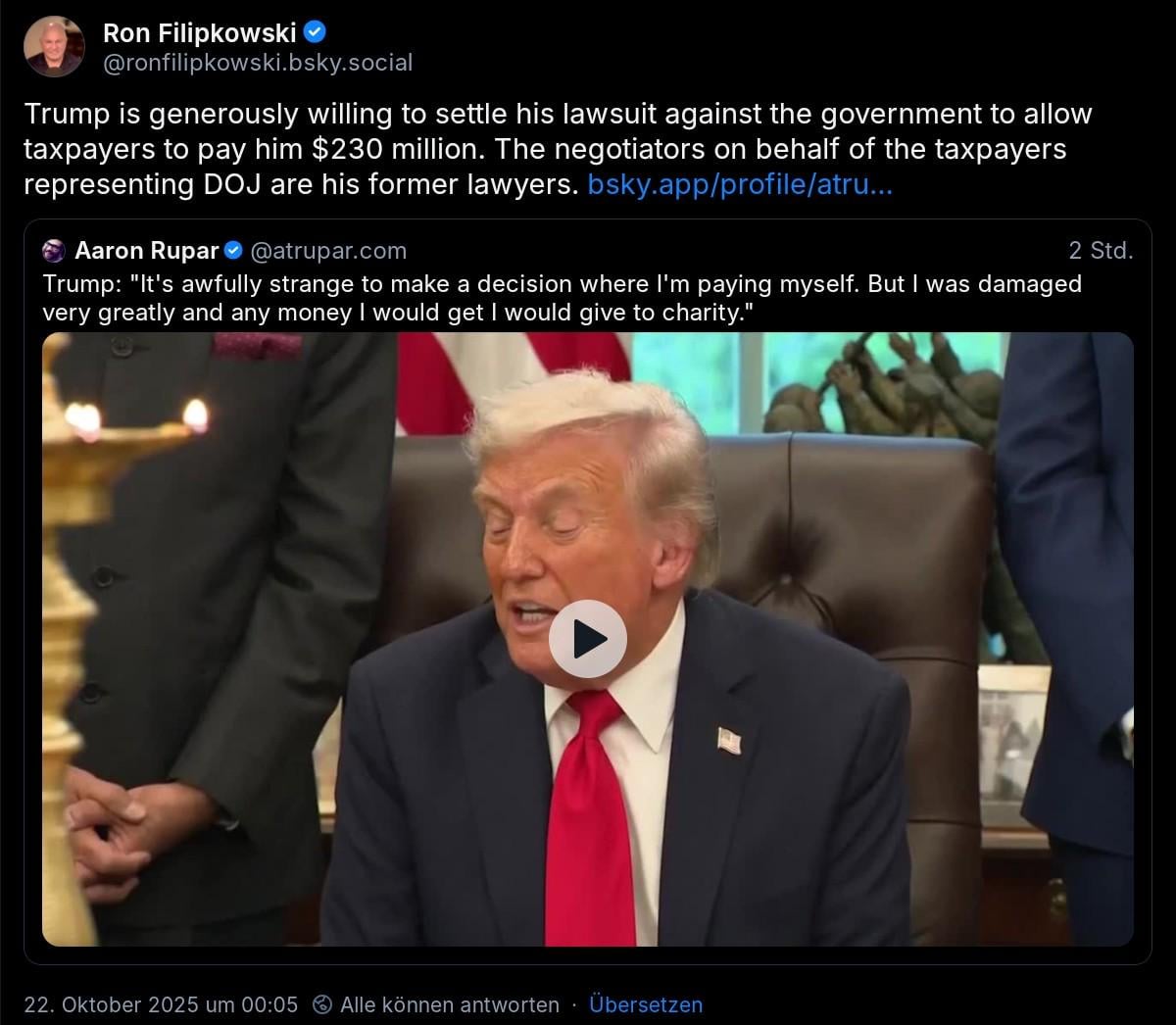The width and height of the screenshot is (1176, 1025).
Task: Open the quoted post text by Aaron Rupar
Action: (563, 298)
